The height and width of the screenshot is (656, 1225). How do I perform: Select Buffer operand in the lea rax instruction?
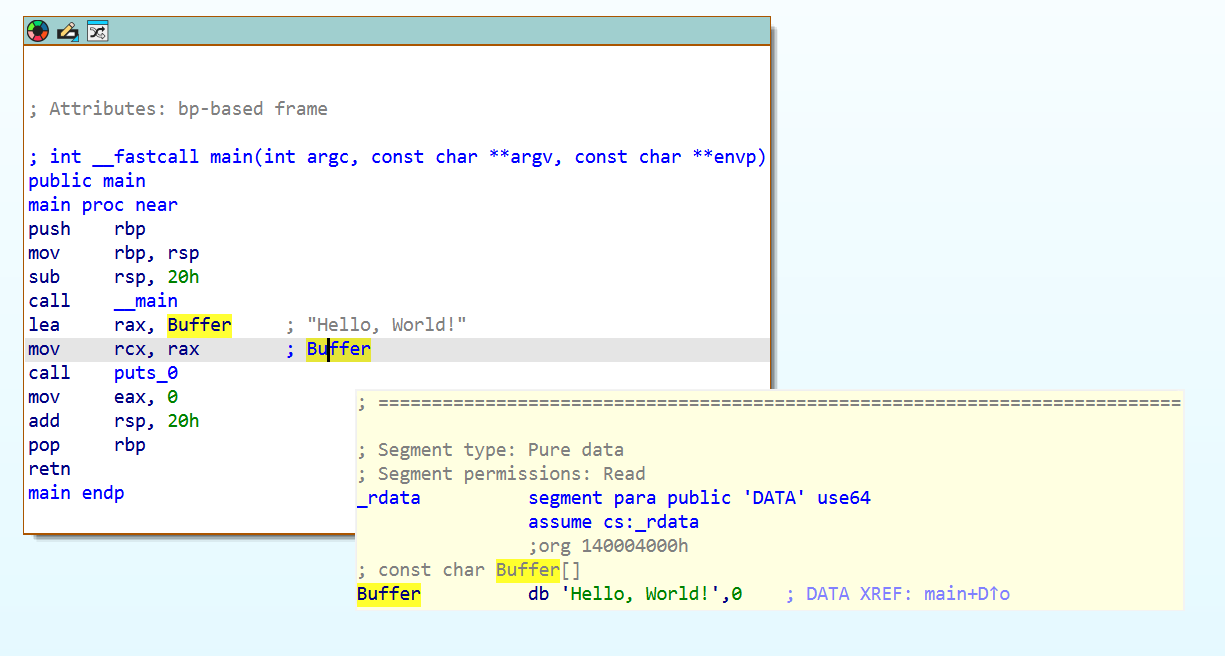click(x=199, y=325)
